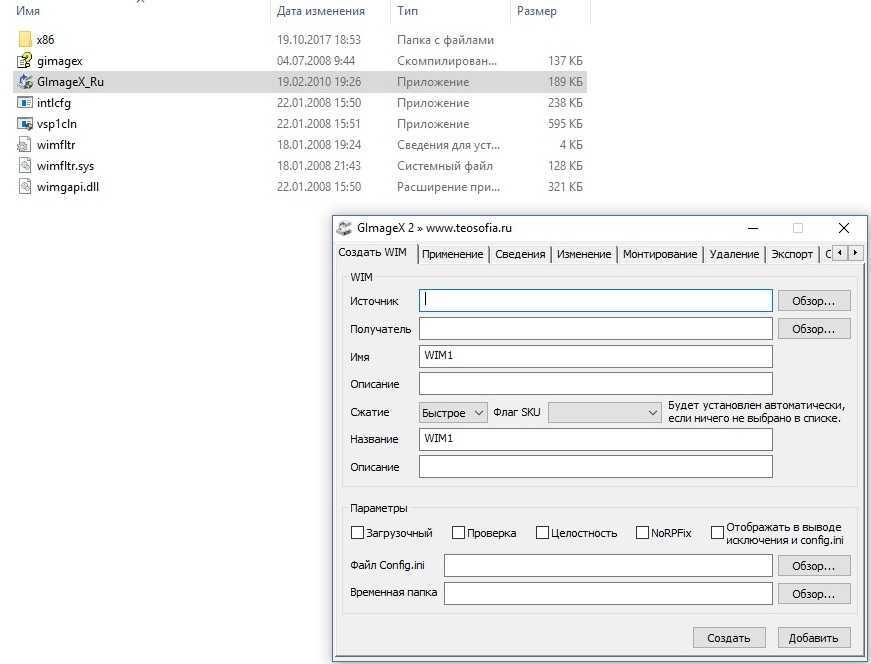This screenshot has height=664, width=871.
Task: Select the wimgapi.dll file icon
Action: (26, 187)
